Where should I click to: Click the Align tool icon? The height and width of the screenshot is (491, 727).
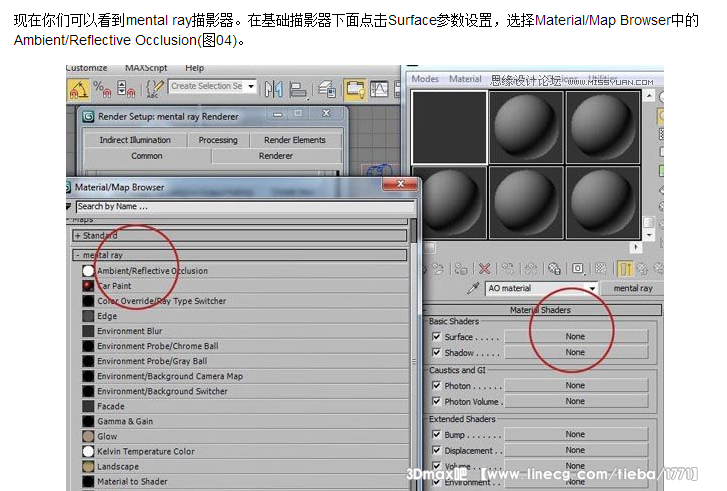pyautogui.click(x=298, y=89)
